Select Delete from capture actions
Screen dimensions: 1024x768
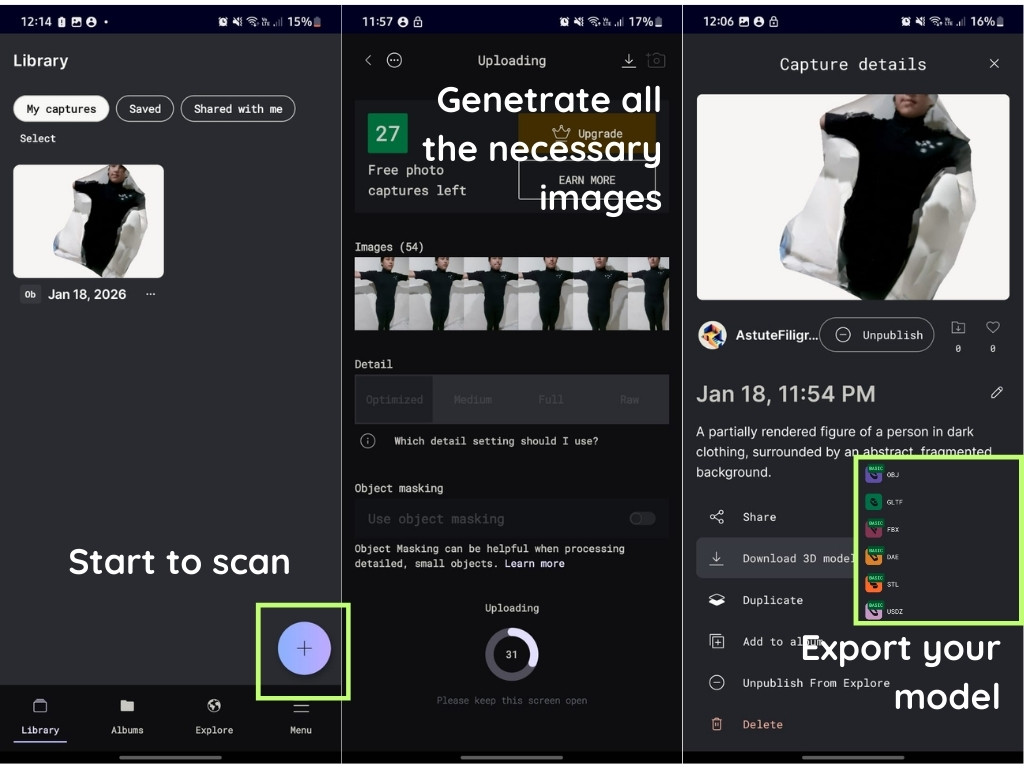(762, 724)
